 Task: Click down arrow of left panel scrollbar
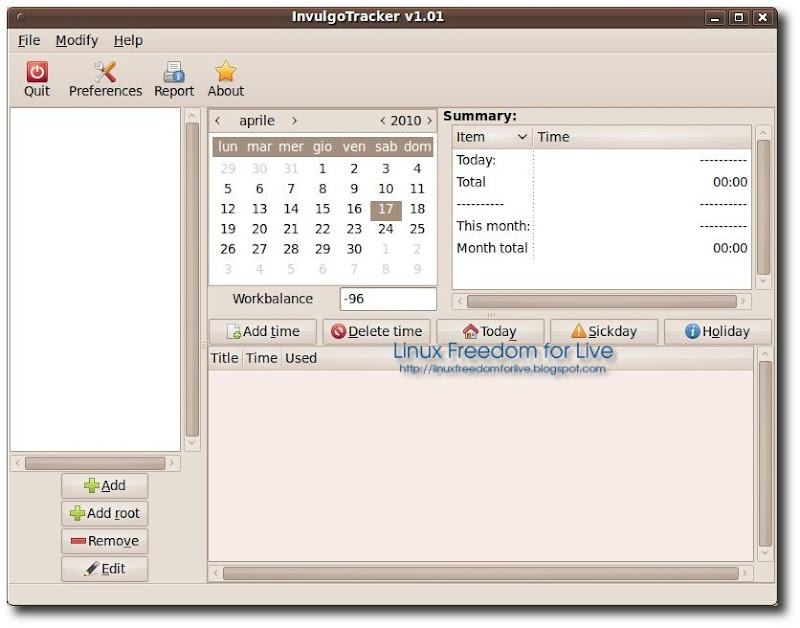192,443
